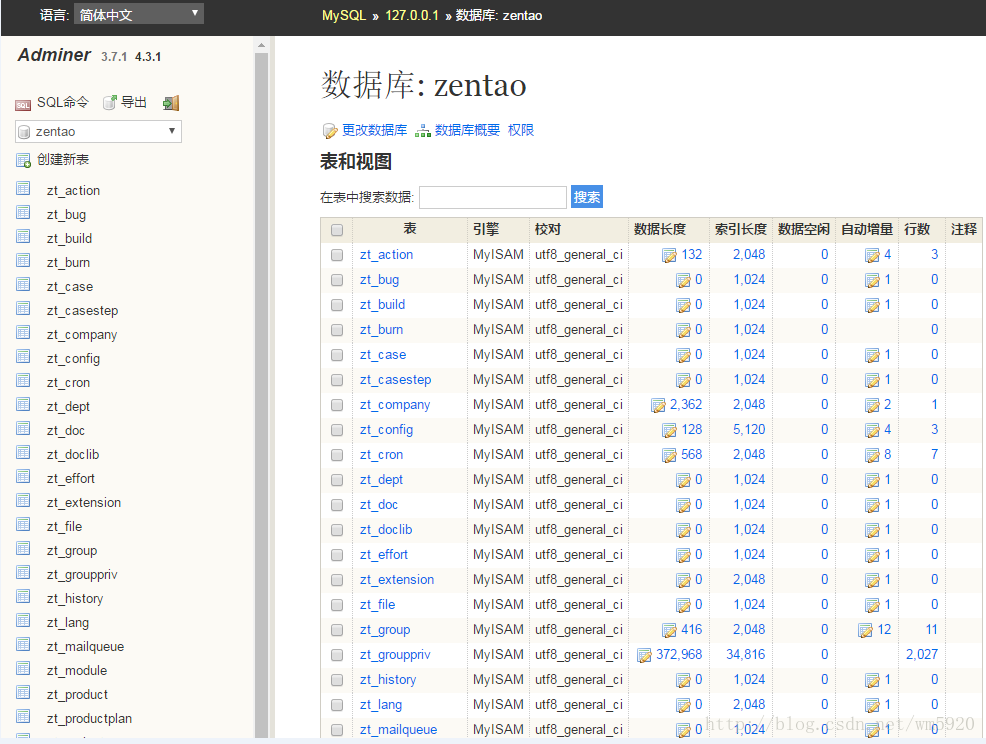Screen dimensions: 986x744
Task: Toggle the select-all checkbox in table header
Action: pyautogui.click(x=337, y=230)
